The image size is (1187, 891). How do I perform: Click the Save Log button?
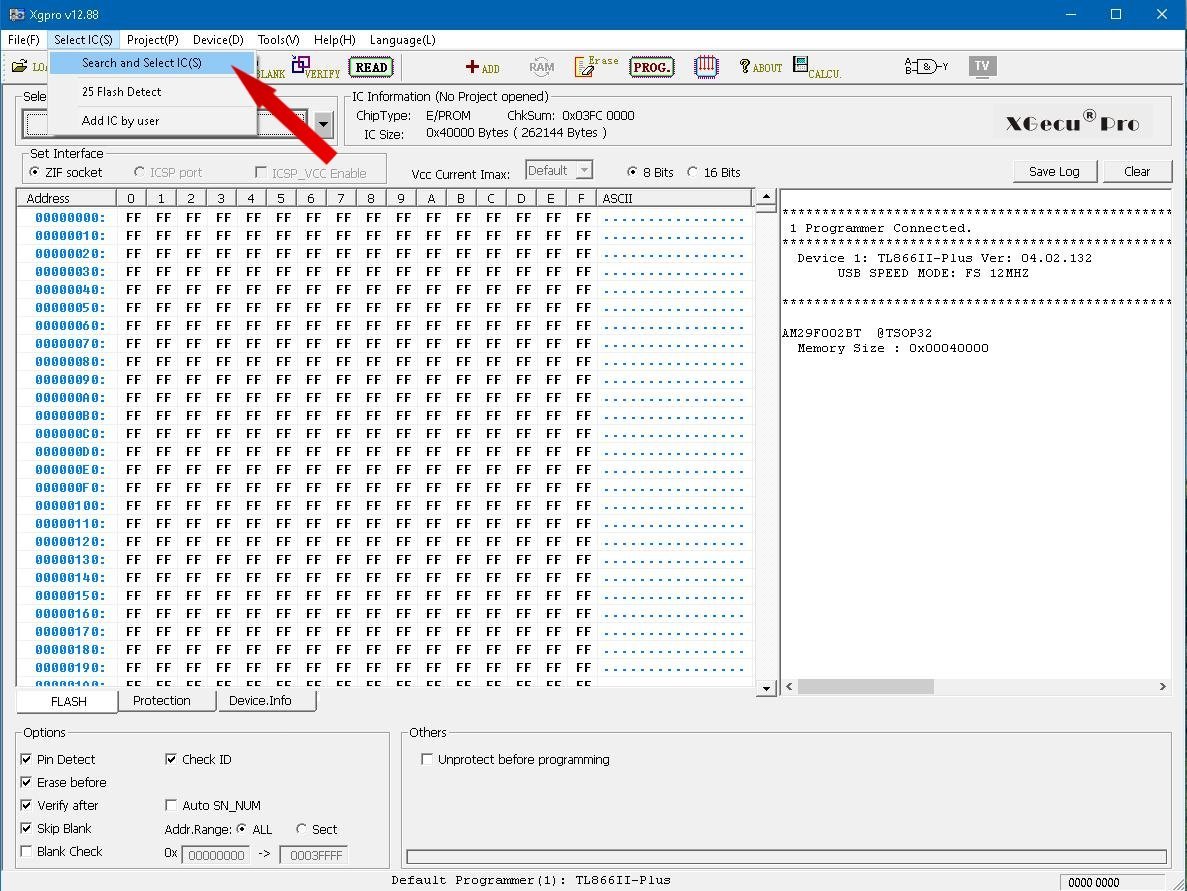click(1055, 172)
